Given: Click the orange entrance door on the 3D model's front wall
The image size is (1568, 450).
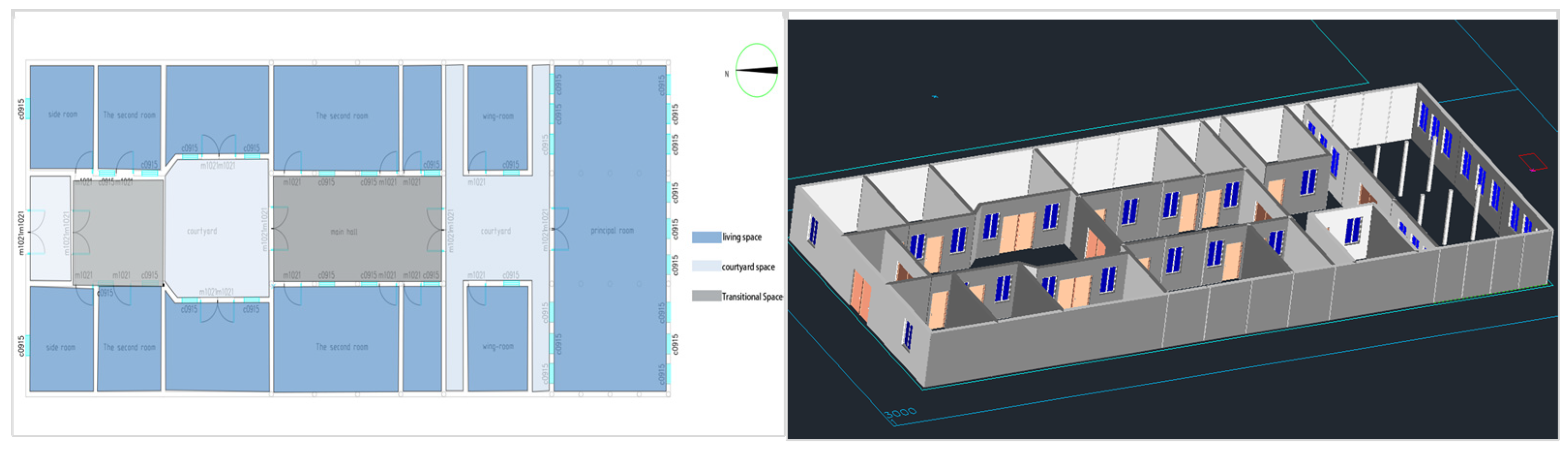Looking at the screenshot, I should pos(860,296).
